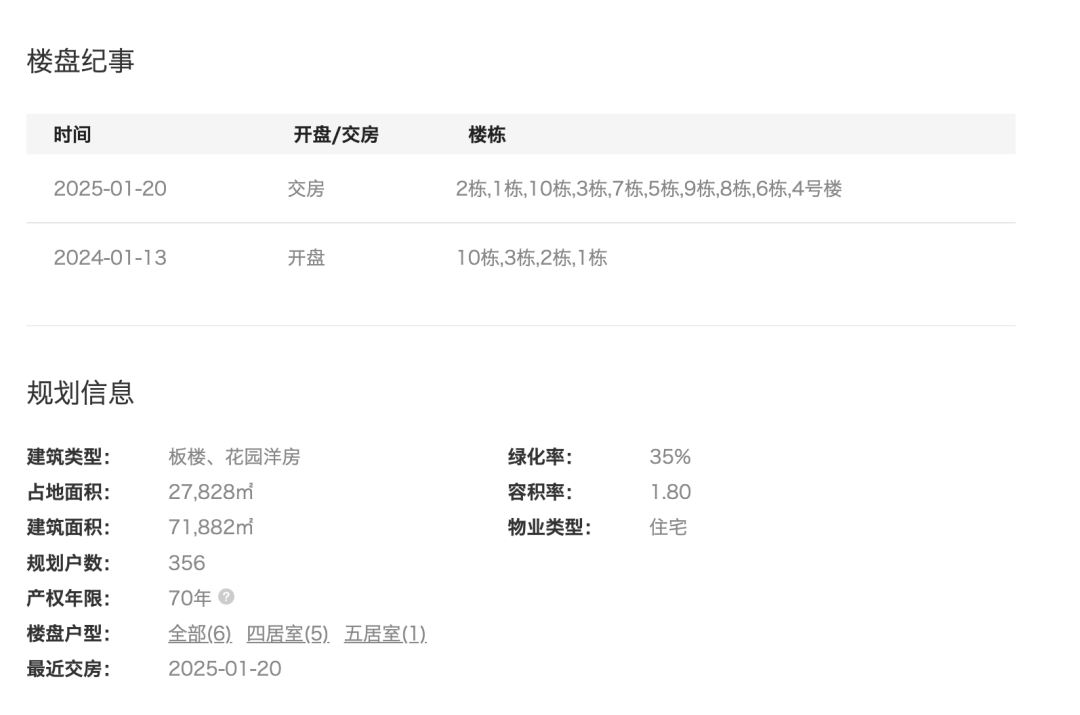
Task: Click the 板楼、花园洋房 building type value
Action: tap(234, 458)
